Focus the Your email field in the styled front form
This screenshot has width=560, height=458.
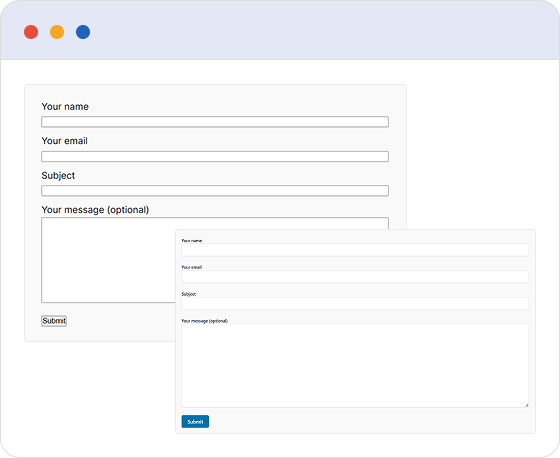(x=355, y=277)
